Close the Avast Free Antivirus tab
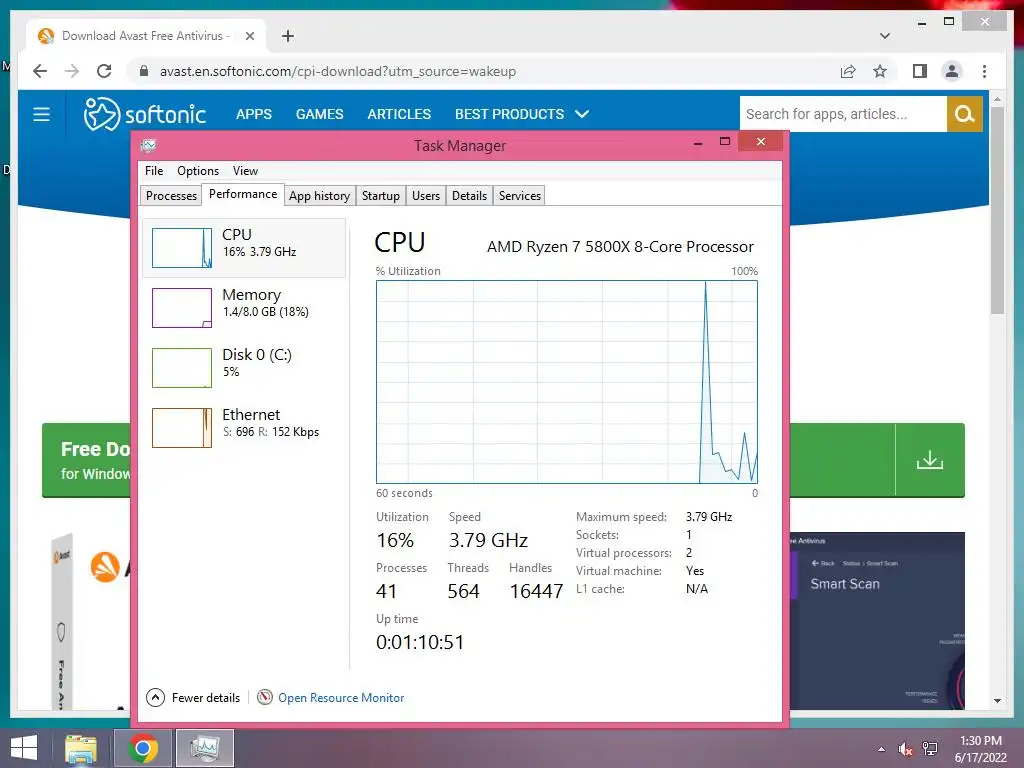 pyautogui.click(x=249, y=36)
